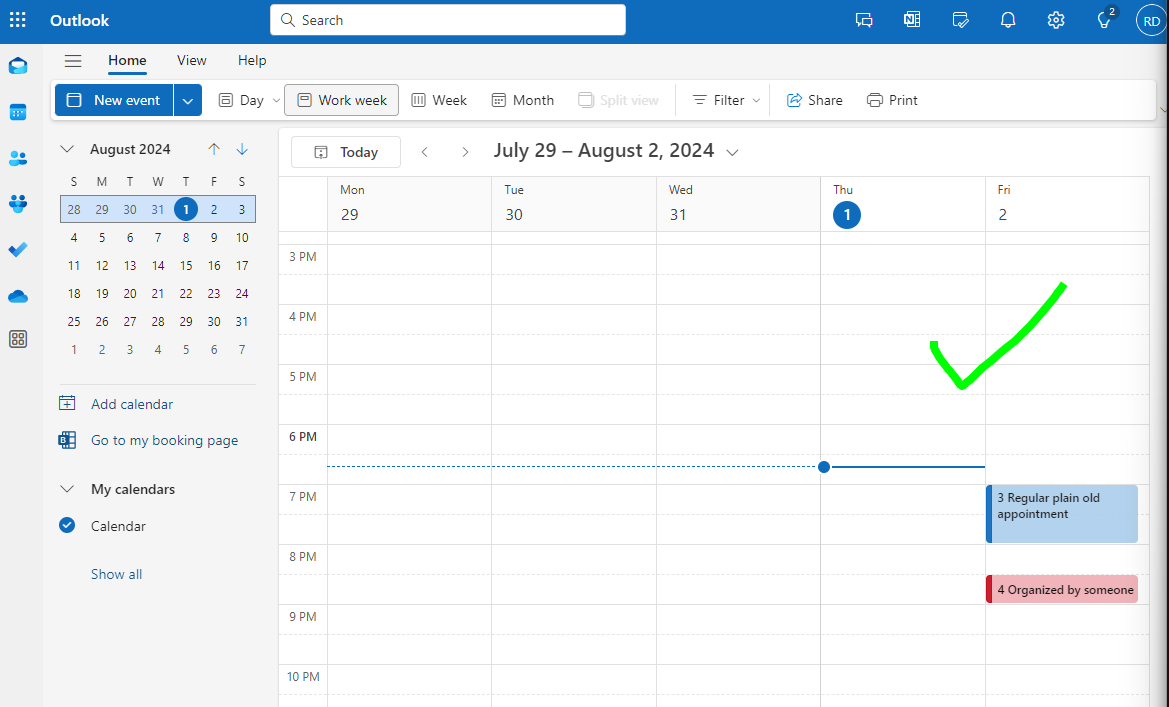Click the booking page icon
The width and height of the screenshot is (1169, 707).
coord(67,440)
